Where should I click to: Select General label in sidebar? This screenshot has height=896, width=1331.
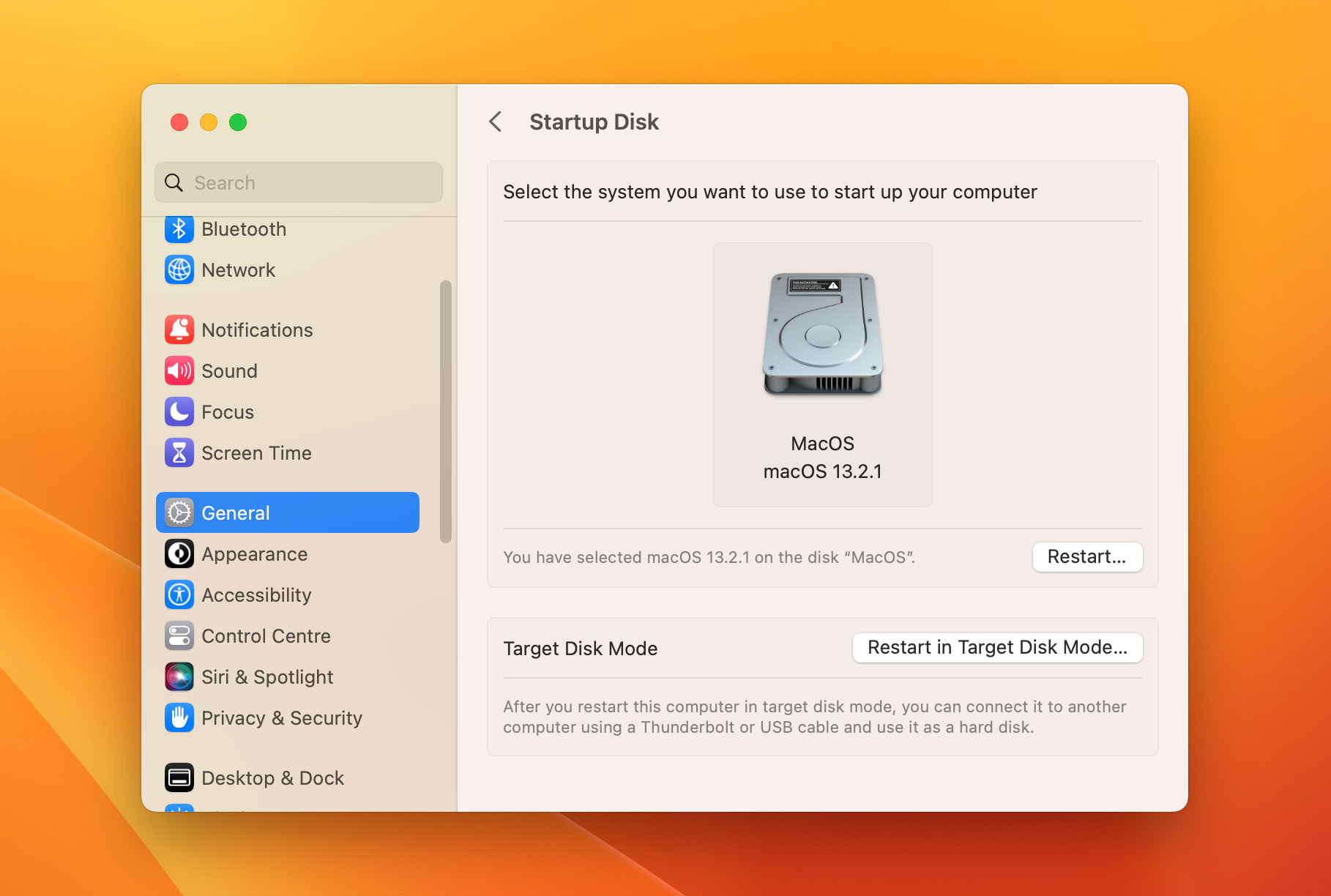[236, 513]
